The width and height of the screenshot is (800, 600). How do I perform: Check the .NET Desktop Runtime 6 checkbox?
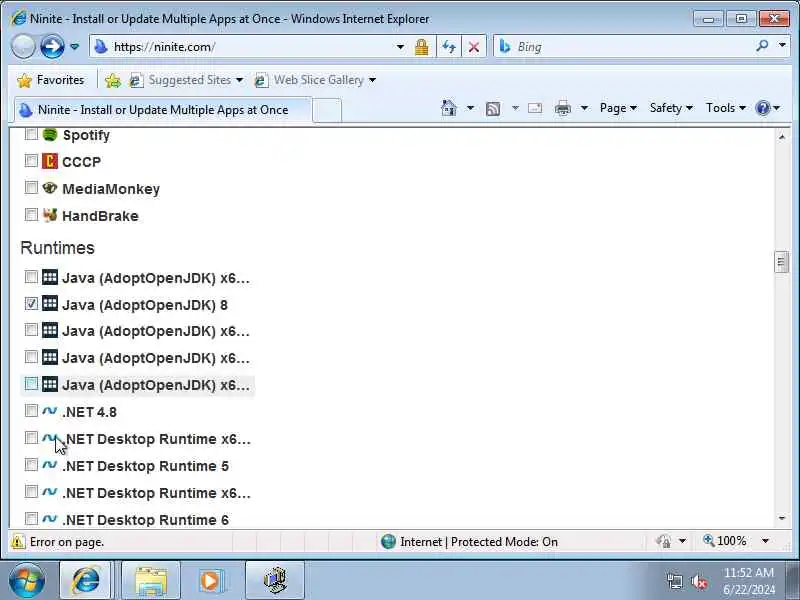pos(31,519)
